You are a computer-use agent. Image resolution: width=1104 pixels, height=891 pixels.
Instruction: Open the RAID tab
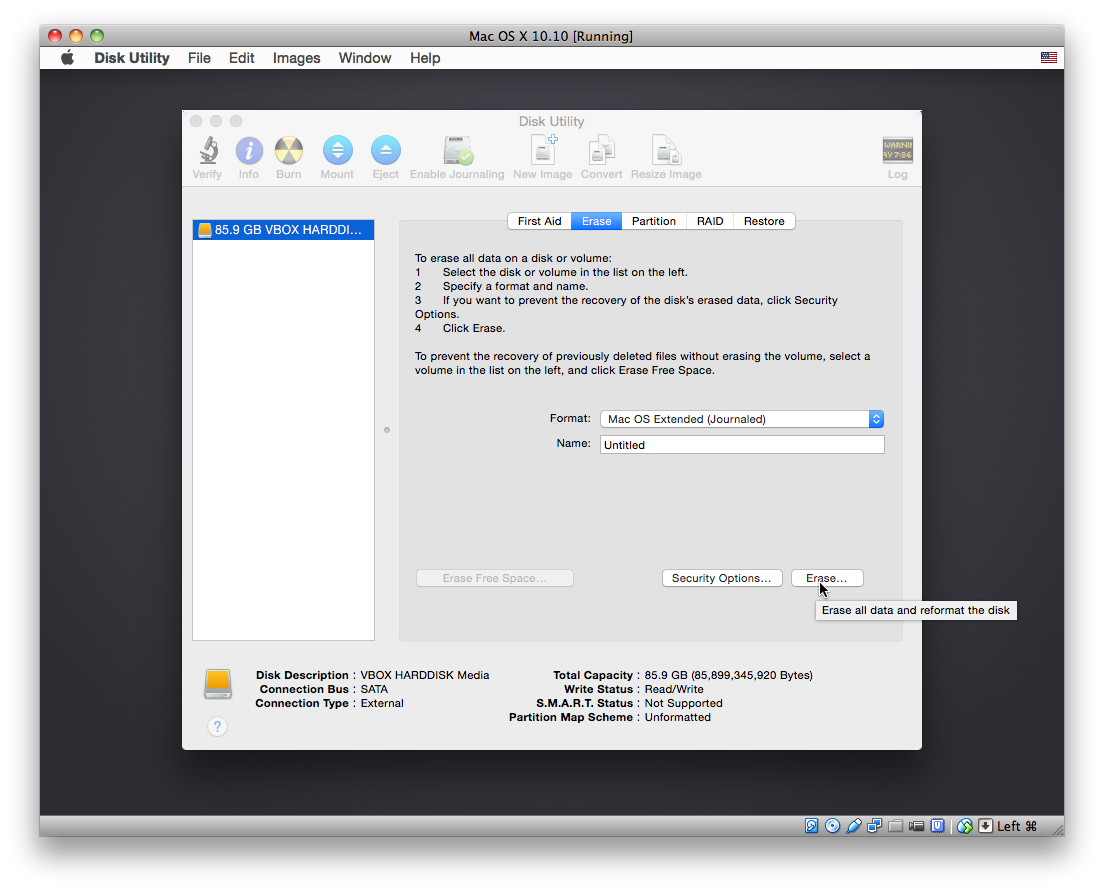[710, 221]
